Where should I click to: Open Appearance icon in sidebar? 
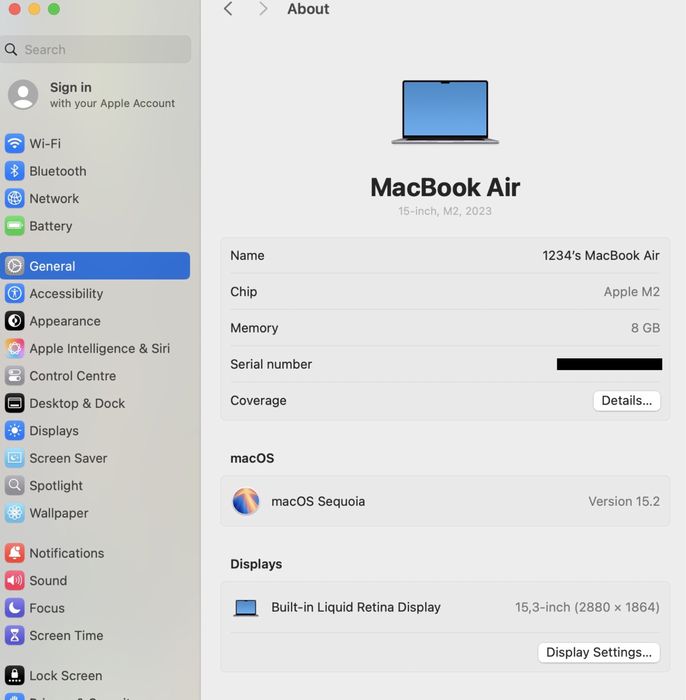[x=14, y=321]
